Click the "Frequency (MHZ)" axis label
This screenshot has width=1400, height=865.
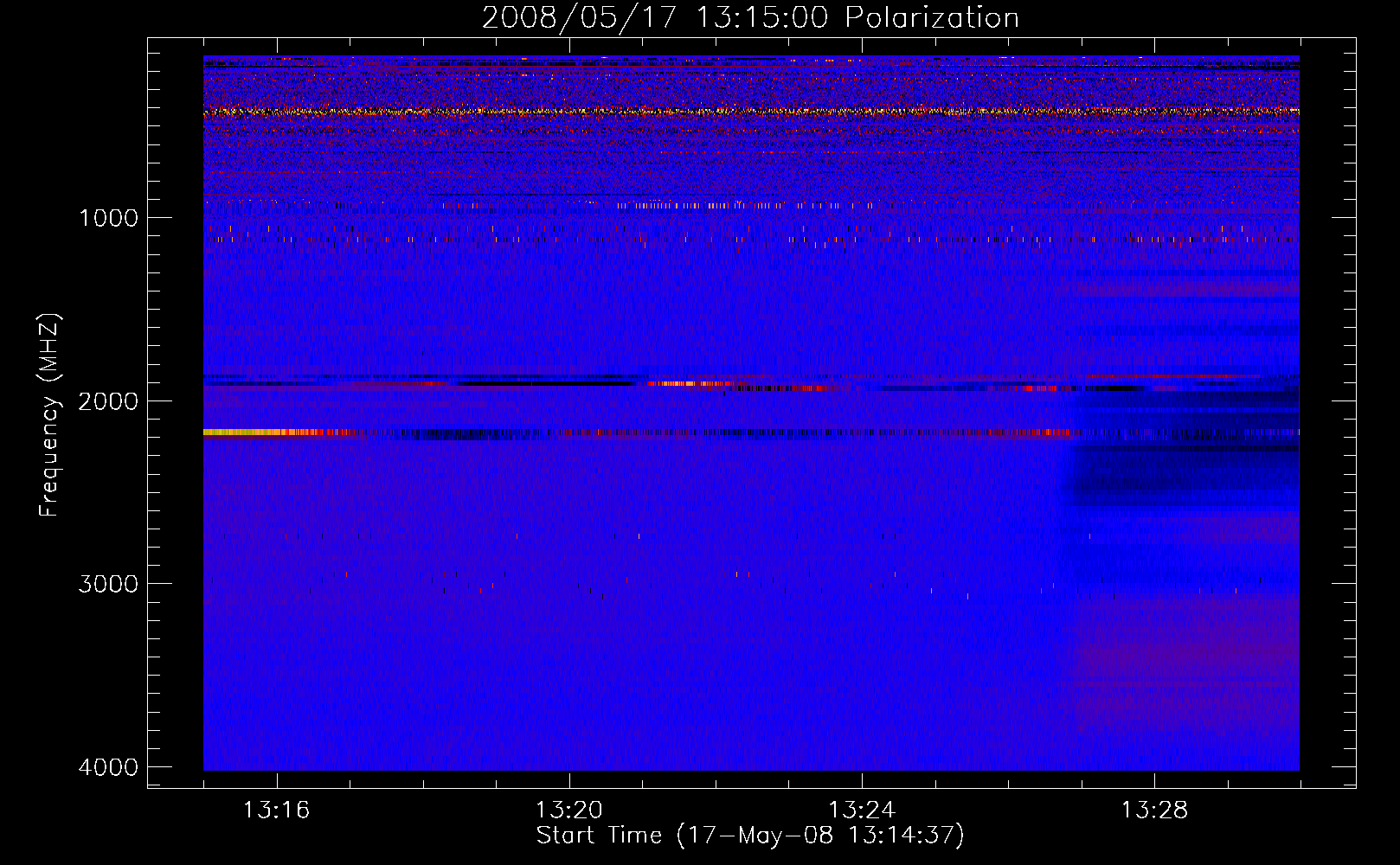50,415
